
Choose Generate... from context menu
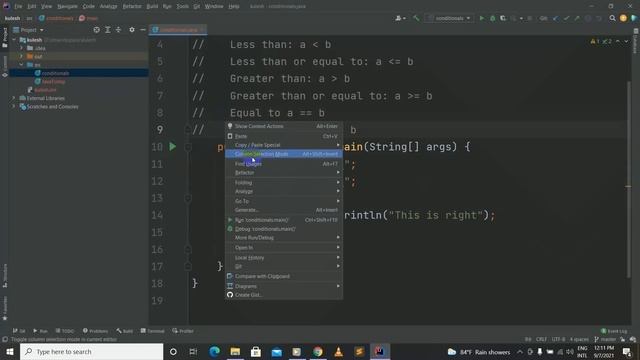coord(284,210)
